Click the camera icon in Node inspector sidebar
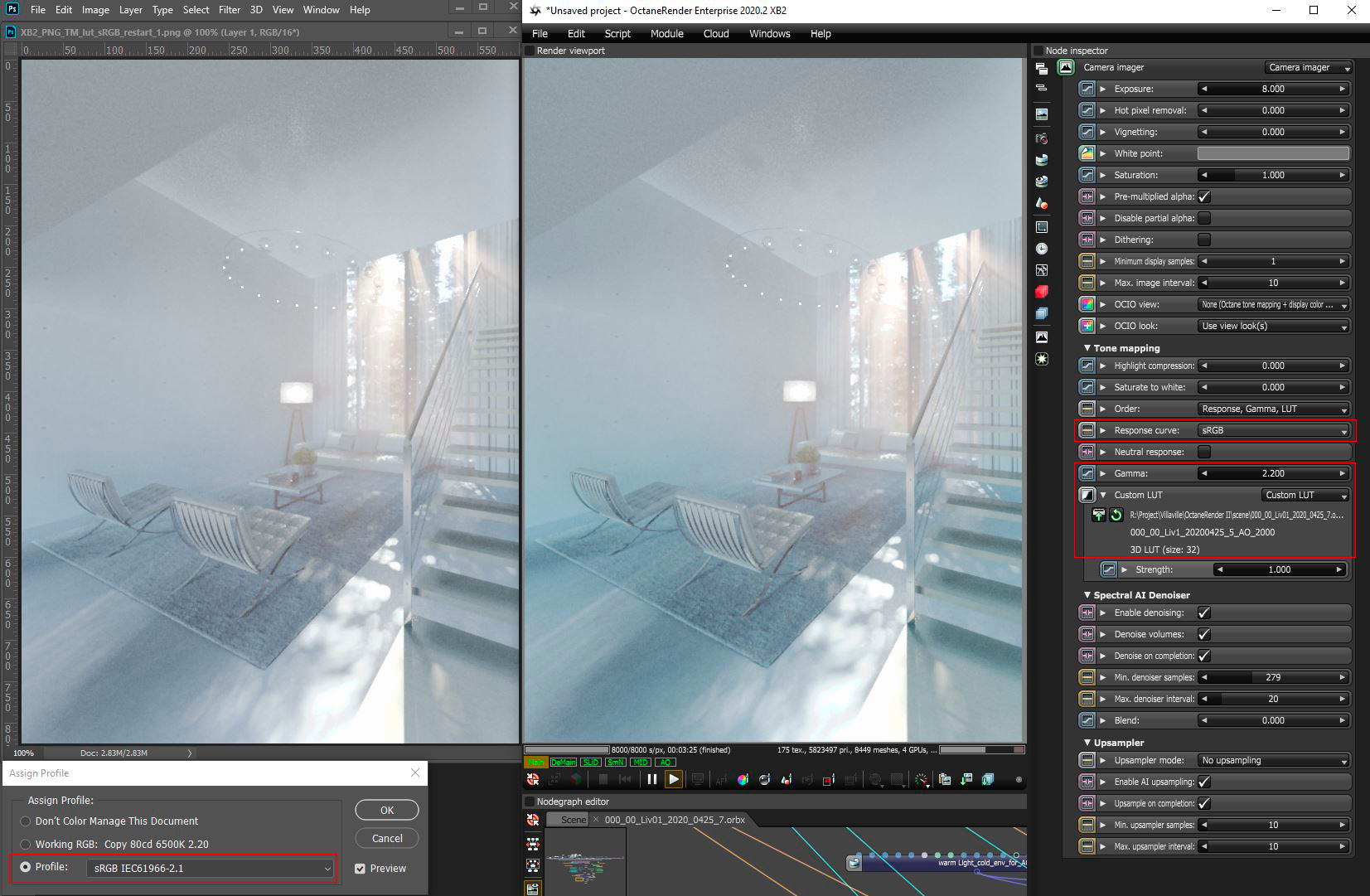The height and width of the screenshot is (896, 1370). coord(1042,138)
